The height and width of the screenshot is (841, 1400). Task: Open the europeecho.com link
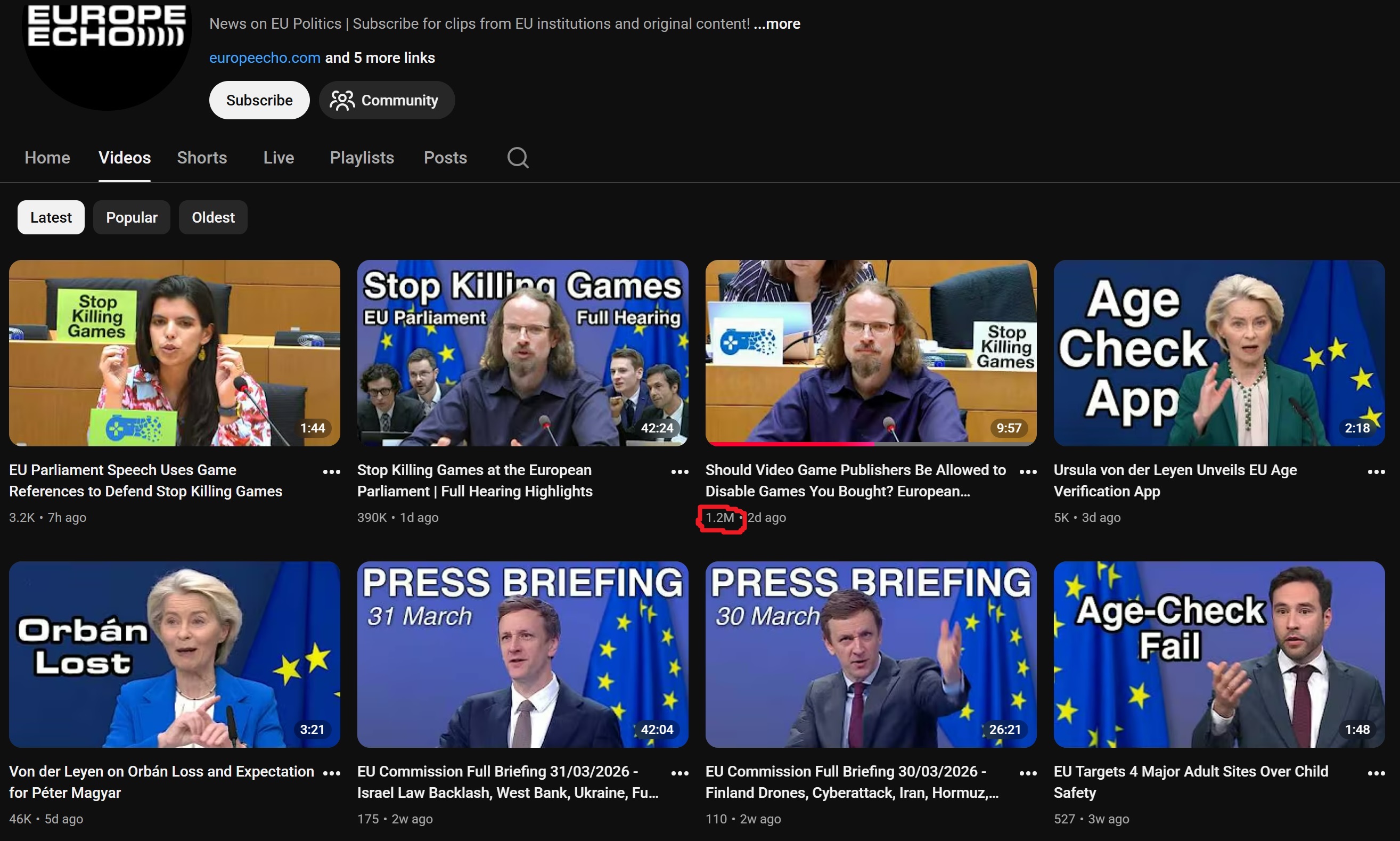[x=265, y=58]
